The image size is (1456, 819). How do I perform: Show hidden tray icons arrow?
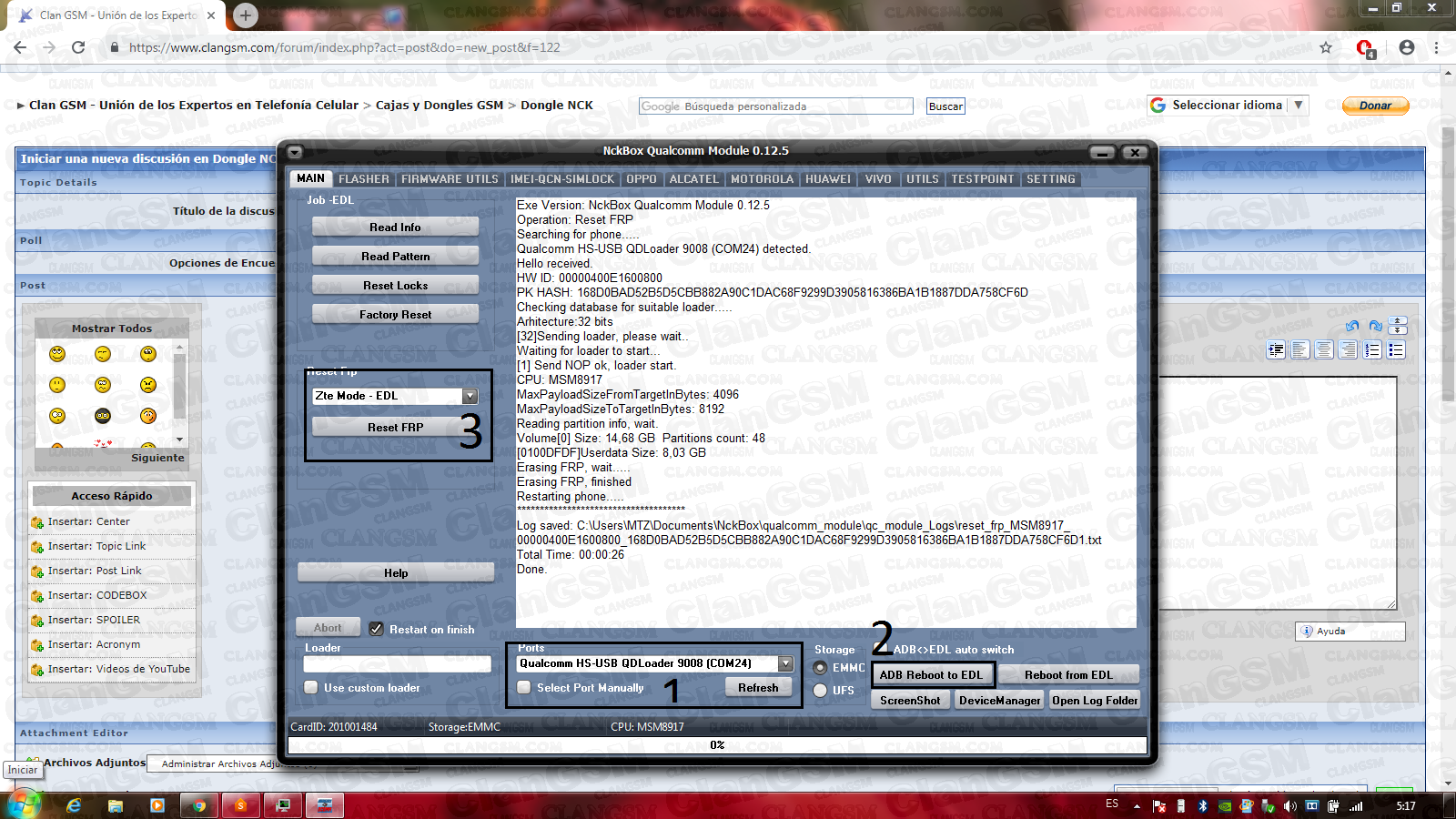click(1137, 805)
